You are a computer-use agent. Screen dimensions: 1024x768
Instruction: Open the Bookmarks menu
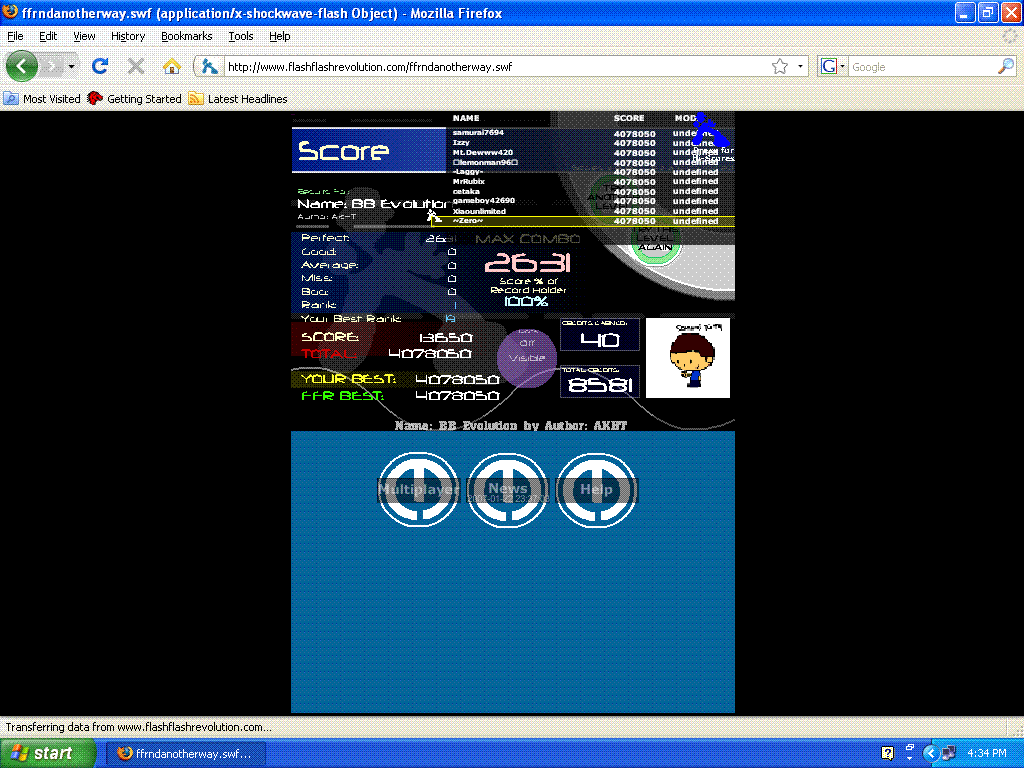[x=186, y=36]
